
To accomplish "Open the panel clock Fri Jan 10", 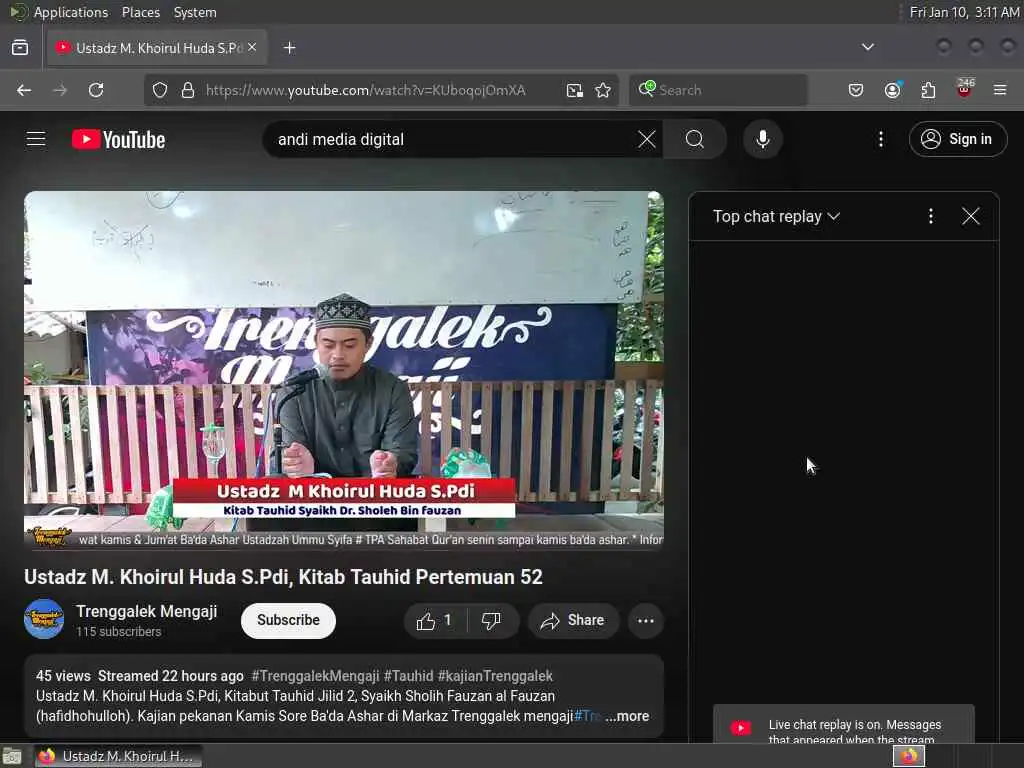I will (964, 12).
